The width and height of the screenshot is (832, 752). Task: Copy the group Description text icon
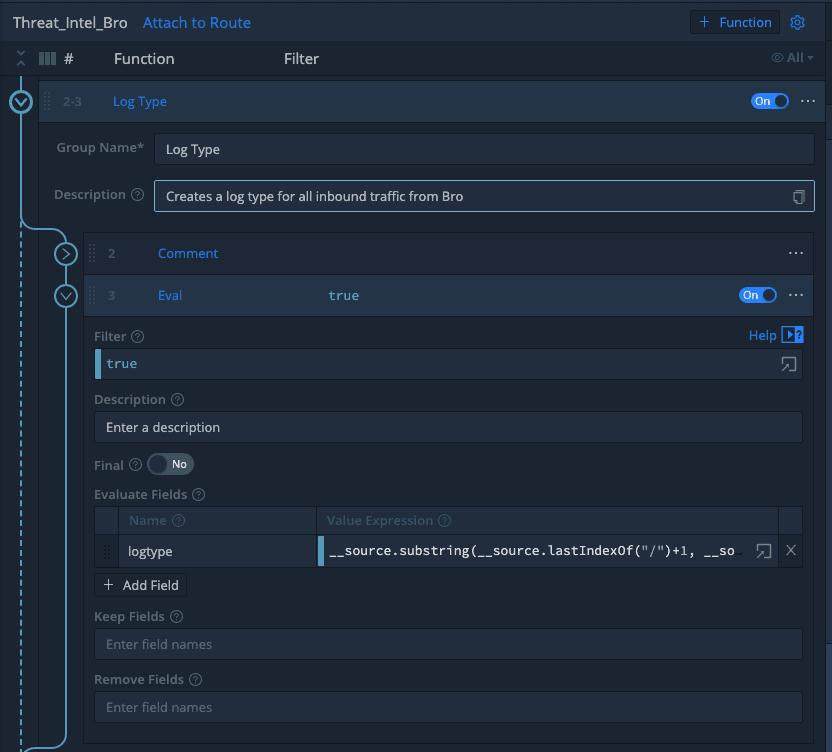pyautogui.click(x=798, y=197)
